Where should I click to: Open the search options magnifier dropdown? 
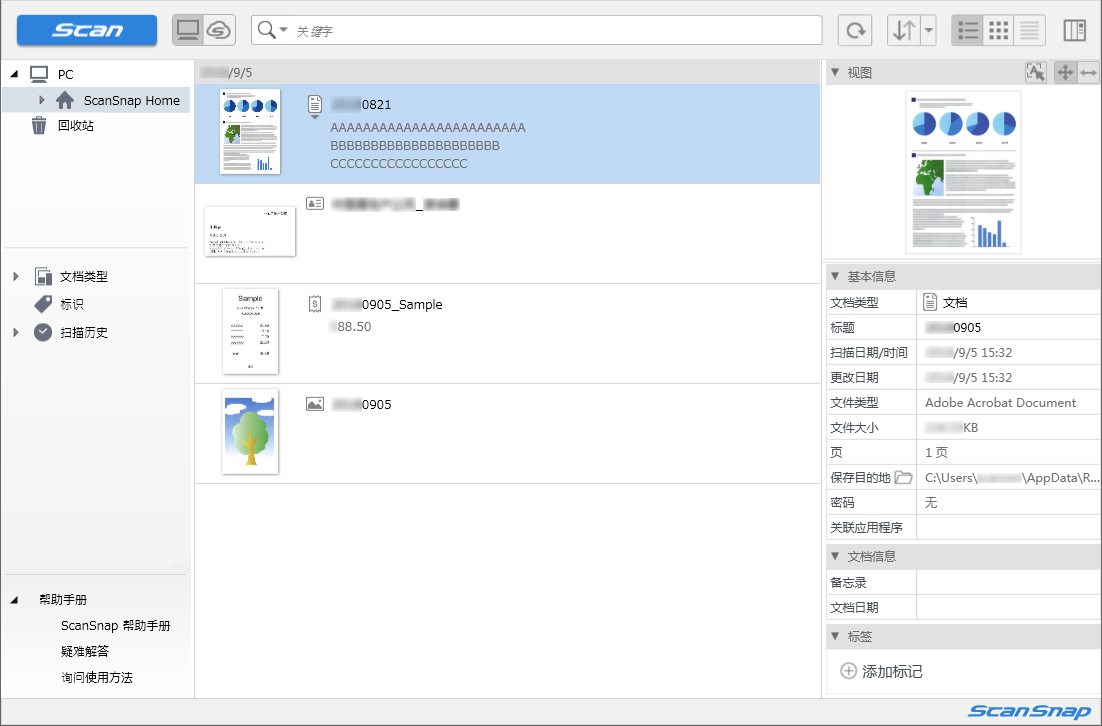tap(272, 30)
